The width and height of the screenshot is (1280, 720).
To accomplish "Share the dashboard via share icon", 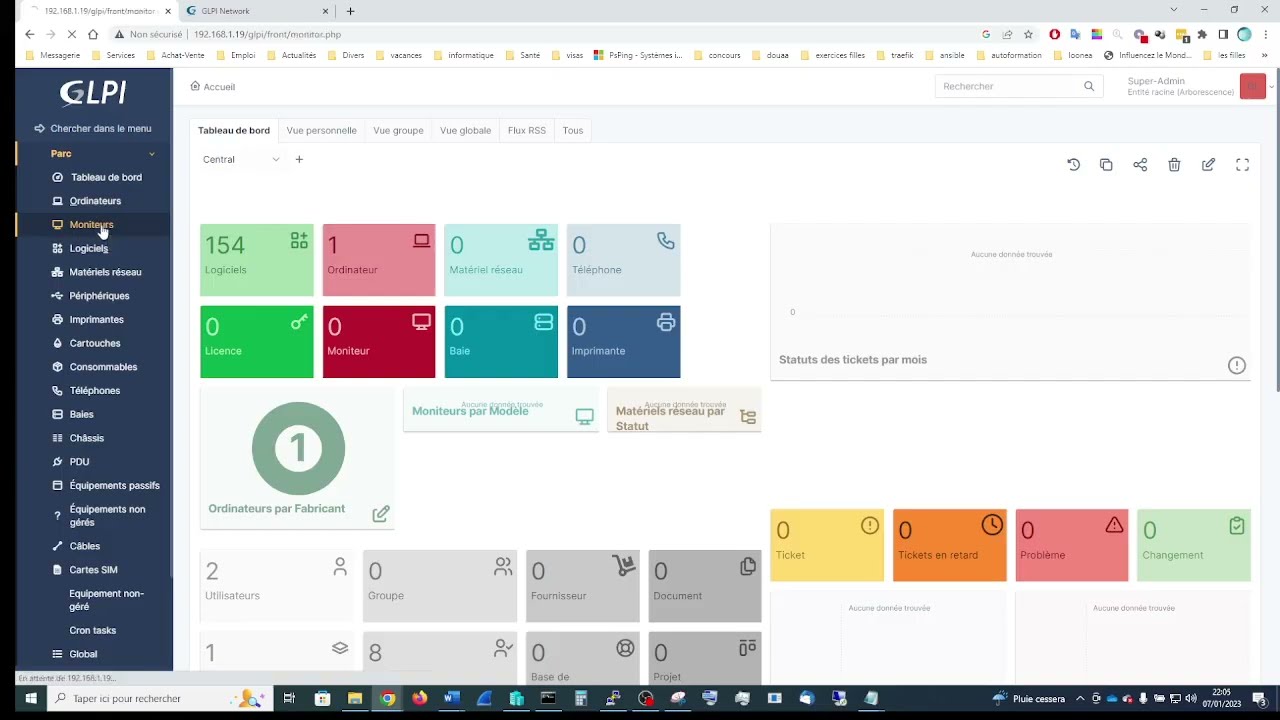I will (x=1140, y=165).
